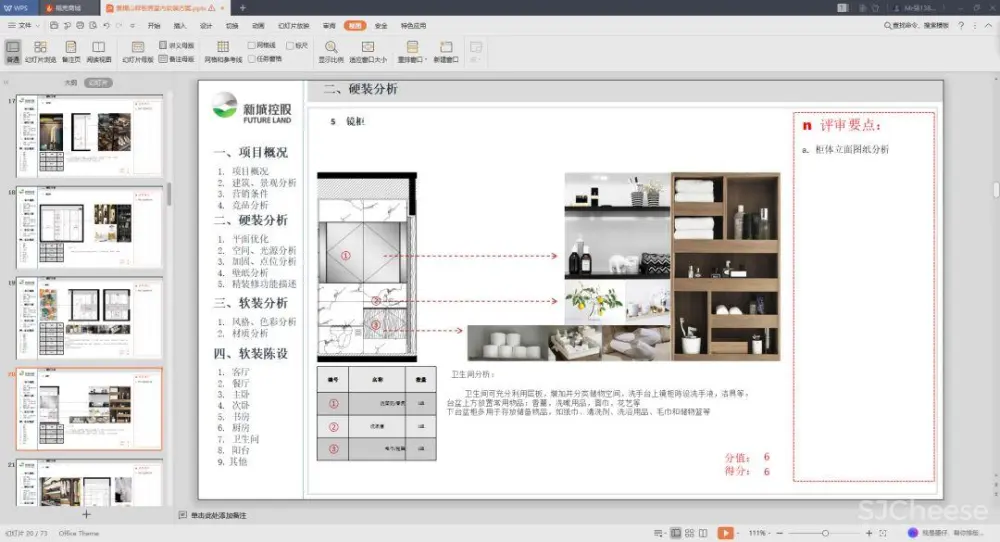Click the Handout Master button (讲义母版)
The width and height of the screenshot is (1000, 542).
tap(177, 45)
